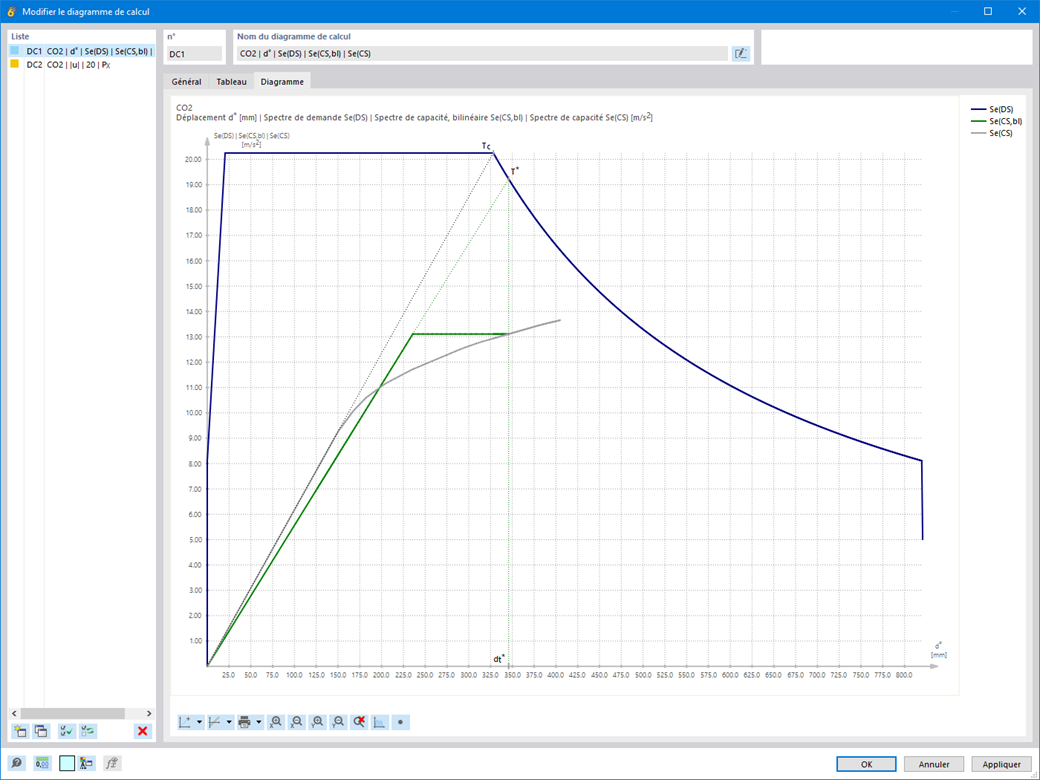The image size is (1040, 780).
Task: Reset zoom with red X magnifier
Action: point(359,722)
